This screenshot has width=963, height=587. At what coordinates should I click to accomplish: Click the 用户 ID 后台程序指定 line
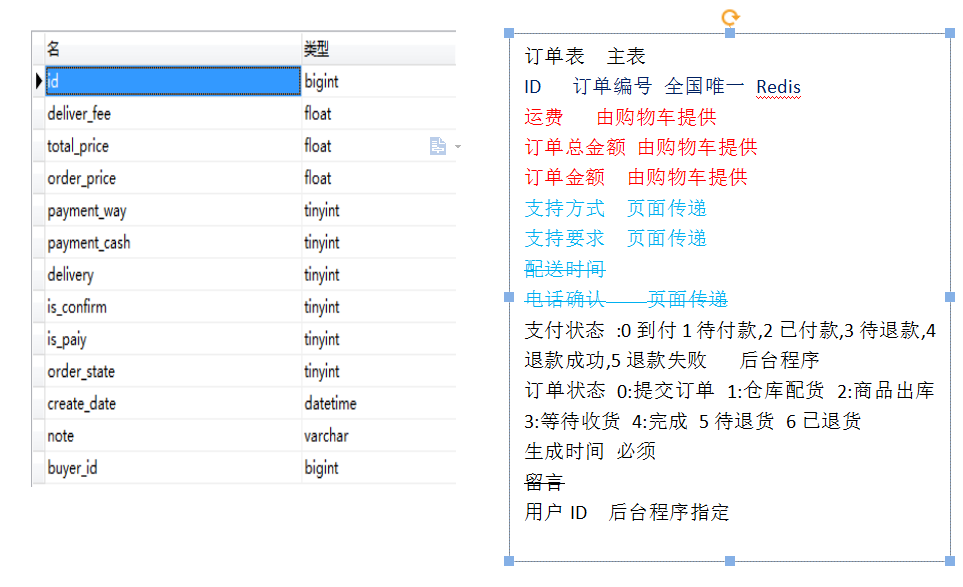pos(626,512)
